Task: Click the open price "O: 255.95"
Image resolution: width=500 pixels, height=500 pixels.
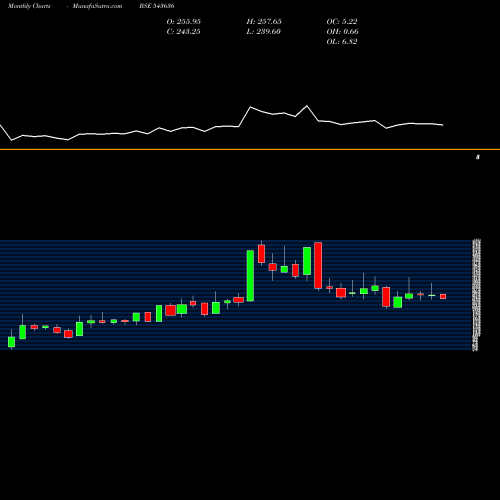Action: 184,21
